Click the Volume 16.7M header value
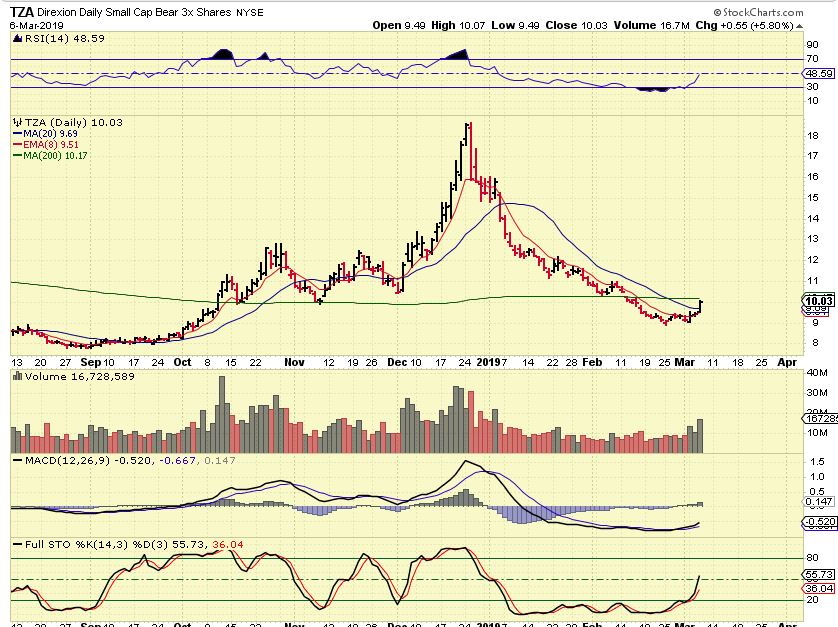The image size is (838, 627). [x=652, y=25]
